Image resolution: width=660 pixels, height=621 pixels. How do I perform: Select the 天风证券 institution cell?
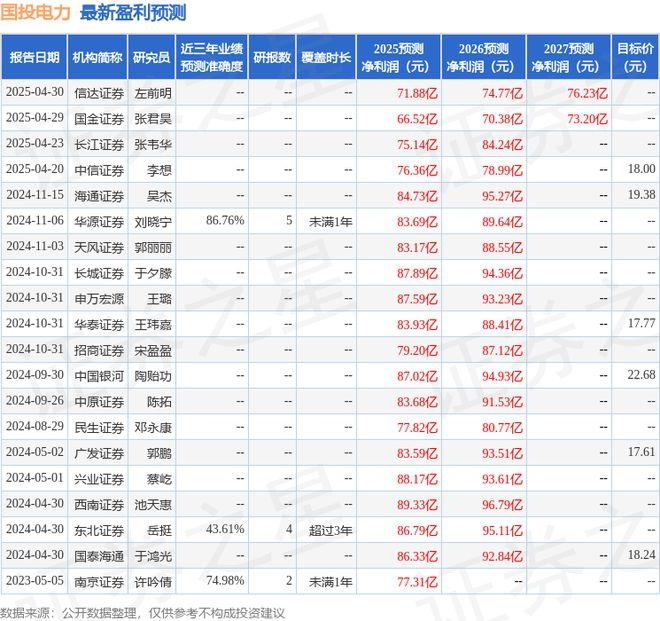[99, 247]
